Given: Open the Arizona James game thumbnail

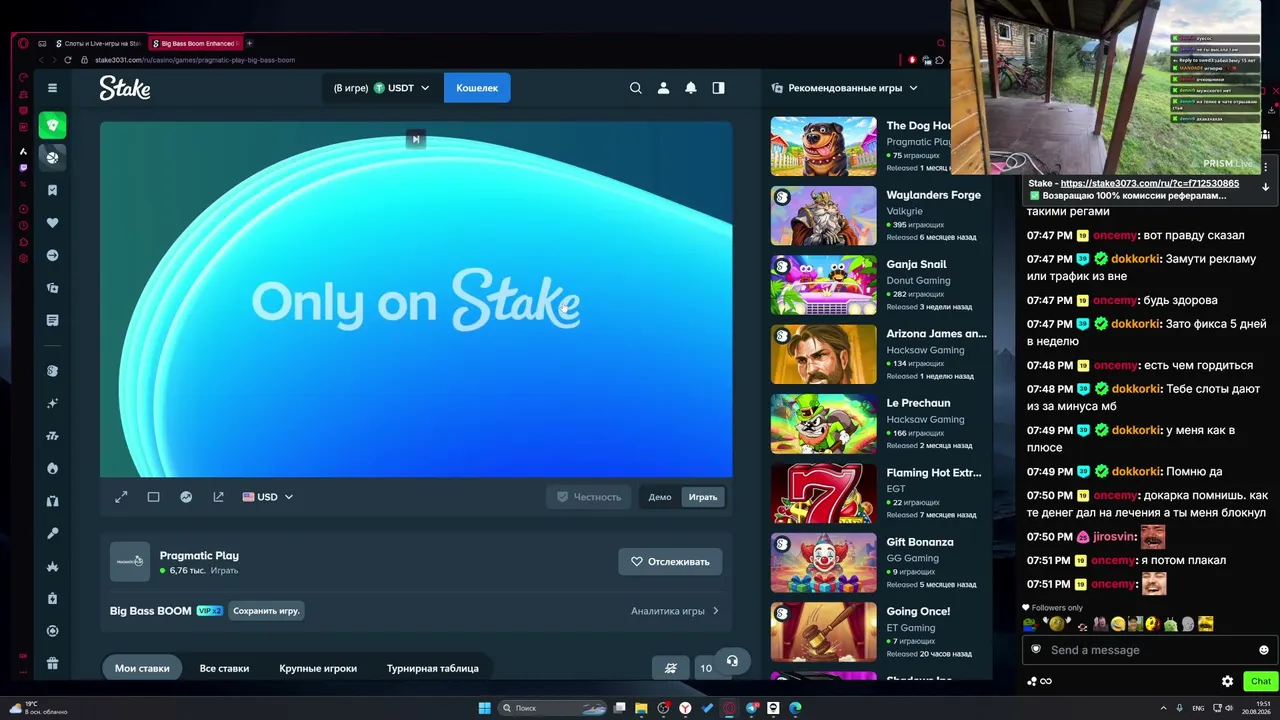Looking at the screenshot, I should point(824,354).
